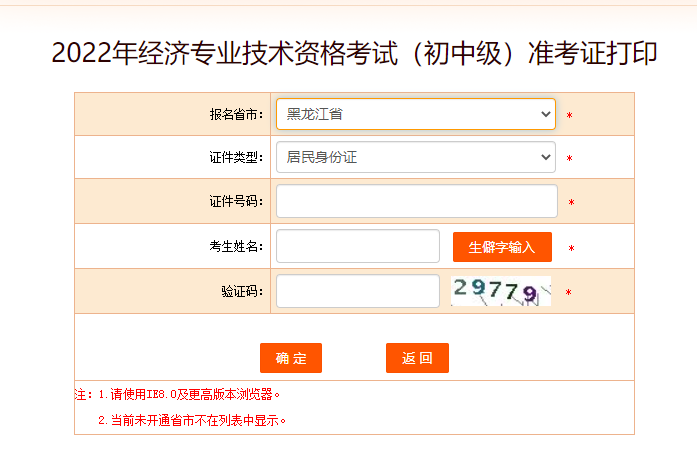Click the red asterisk beside 证件类型 dropdown
This screenshot has width=697, height=469.
[569, 159]
